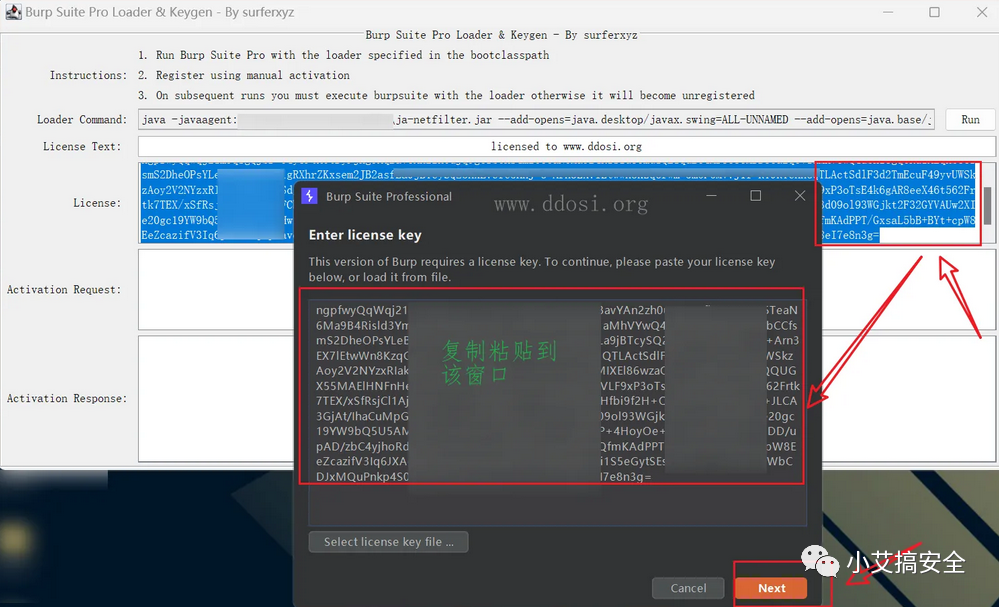Screen dimensions: 999x607
Task: Click the 'Activation Request:' label
Action: [64, 290]
